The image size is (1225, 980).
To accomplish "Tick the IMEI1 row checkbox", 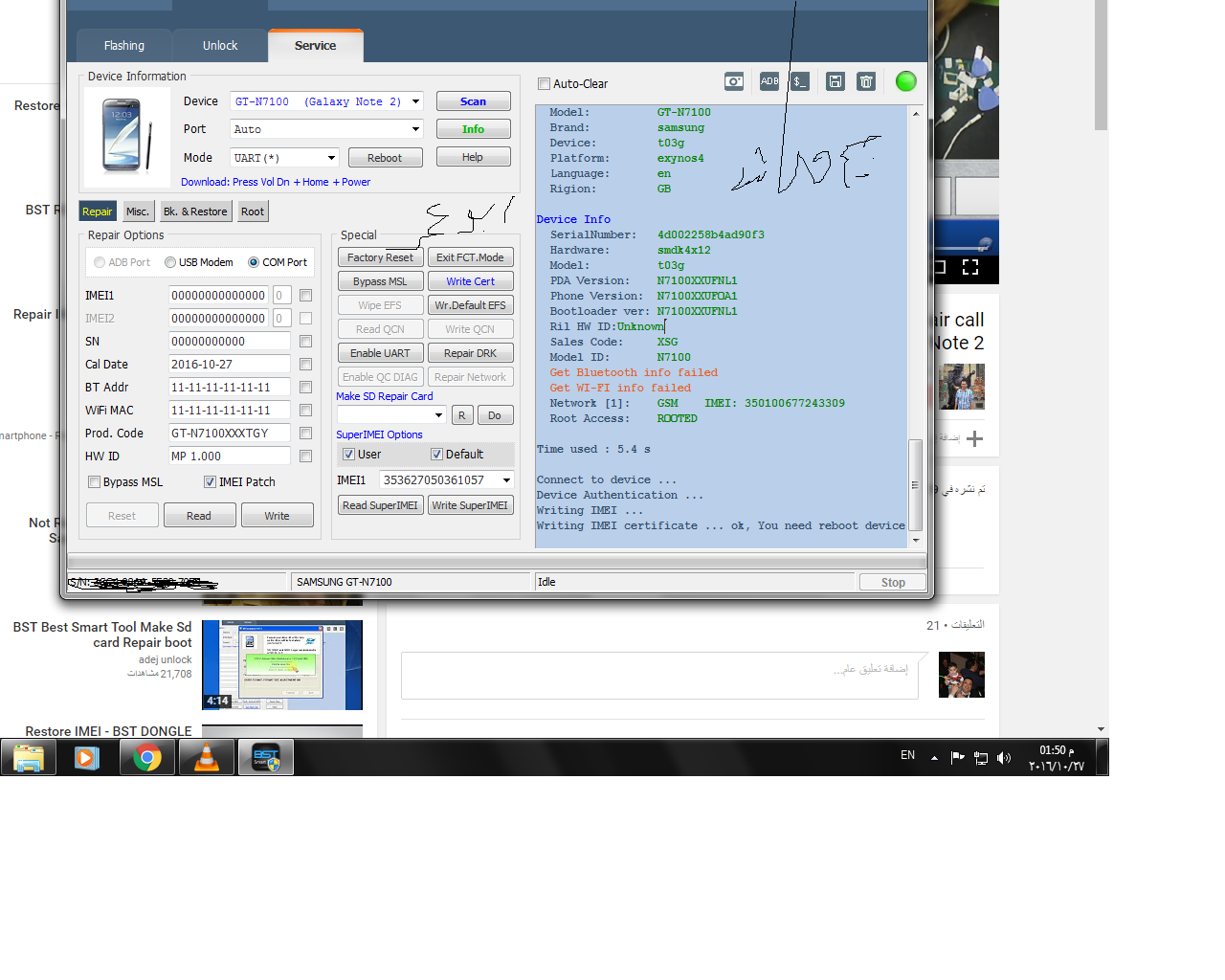I will click(x=306, y=296).
